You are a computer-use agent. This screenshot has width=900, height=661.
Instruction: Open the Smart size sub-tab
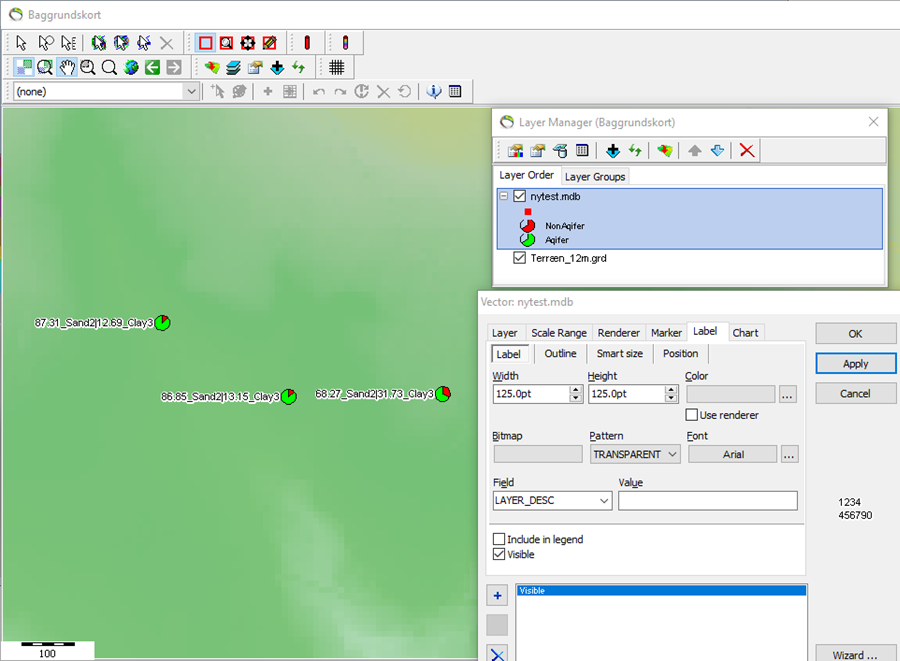[619, 353]
